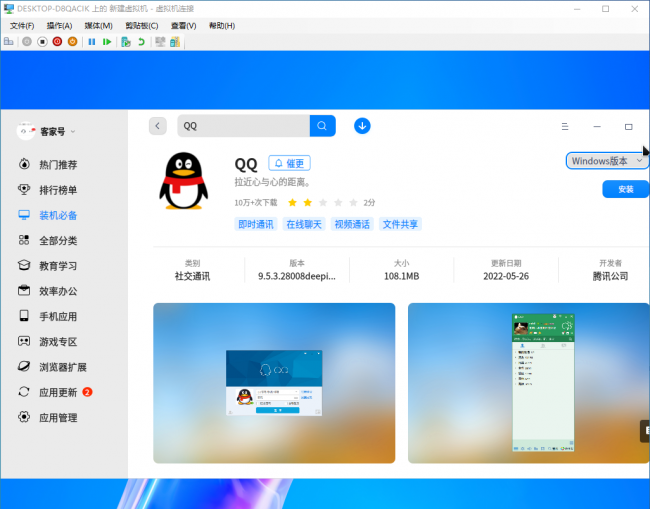This screenshot has height=509, width=650.
Task: Click the Enhanced Session toolbar icon
Action: [x=160, y=41]
